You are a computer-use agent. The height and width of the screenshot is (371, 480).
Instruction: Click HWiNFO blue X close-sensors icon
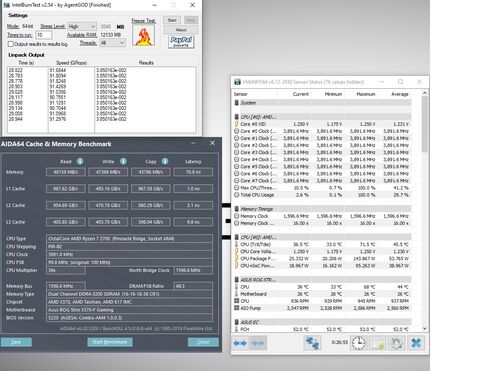(416, 343)
